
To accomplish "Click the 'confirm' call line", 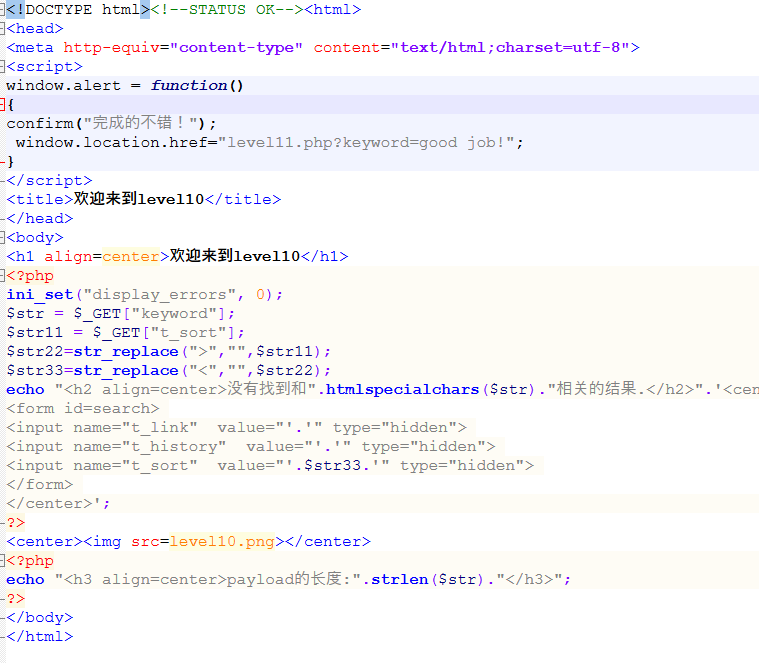I will point(111,123).
